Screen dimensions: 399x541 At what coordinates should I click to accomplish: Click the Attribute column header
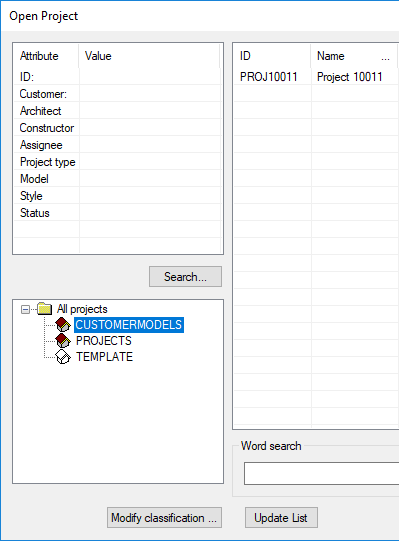pos(46,56)
